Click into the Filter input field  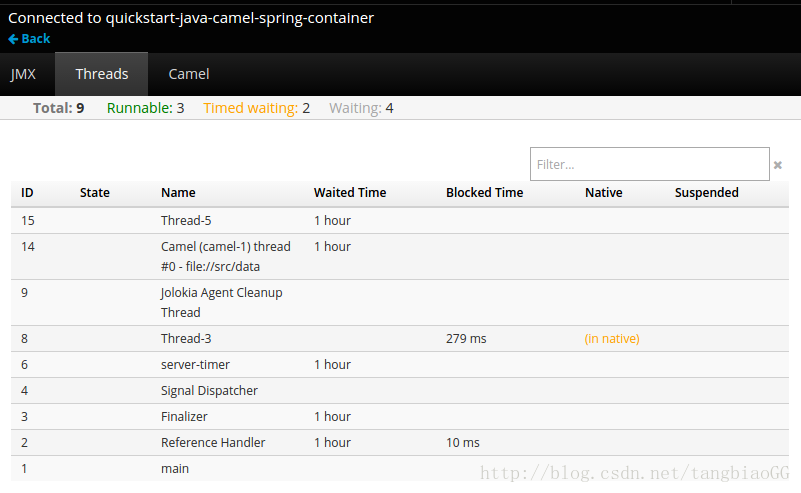pos(649,164)
